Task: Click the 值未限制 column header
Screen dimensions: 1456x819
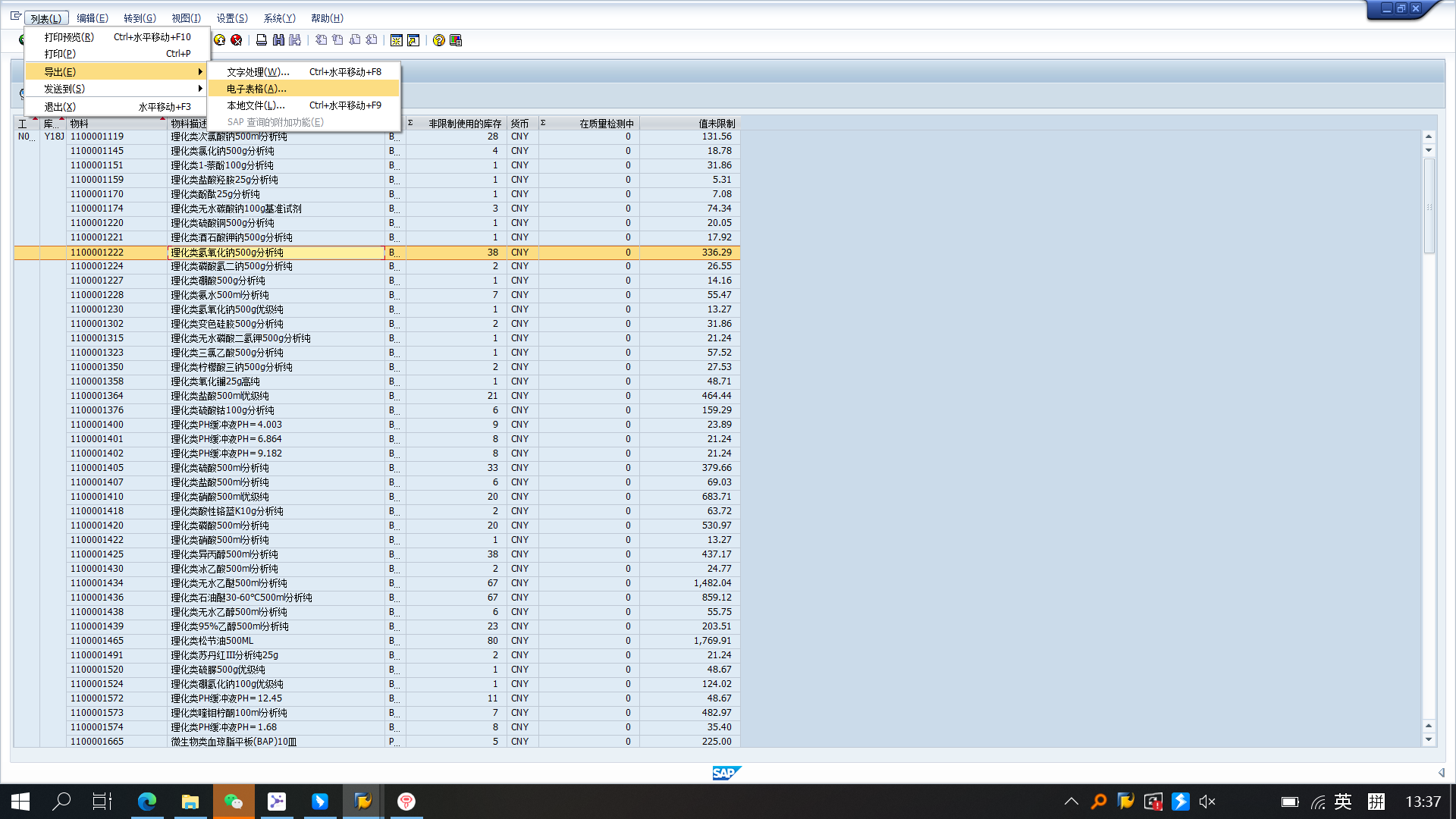Action: point(689,123)
